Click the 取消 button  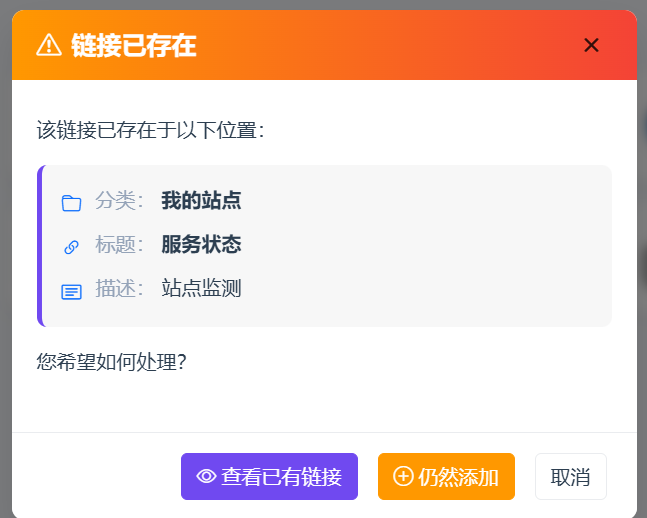coord(571,476)
